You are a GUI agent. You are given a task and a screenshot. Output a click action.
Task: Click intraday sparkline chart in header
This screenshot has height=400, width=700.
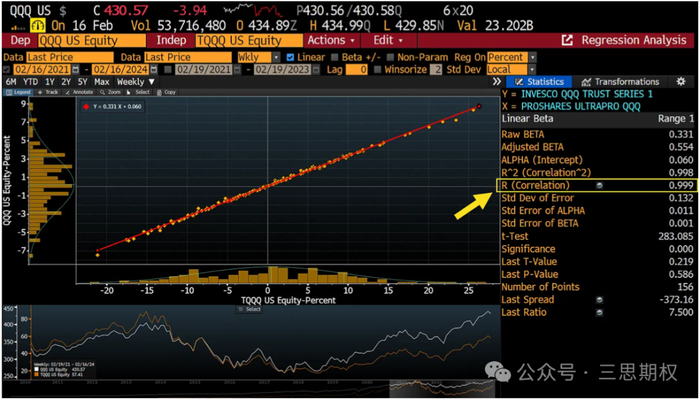[x=255, y=10]
